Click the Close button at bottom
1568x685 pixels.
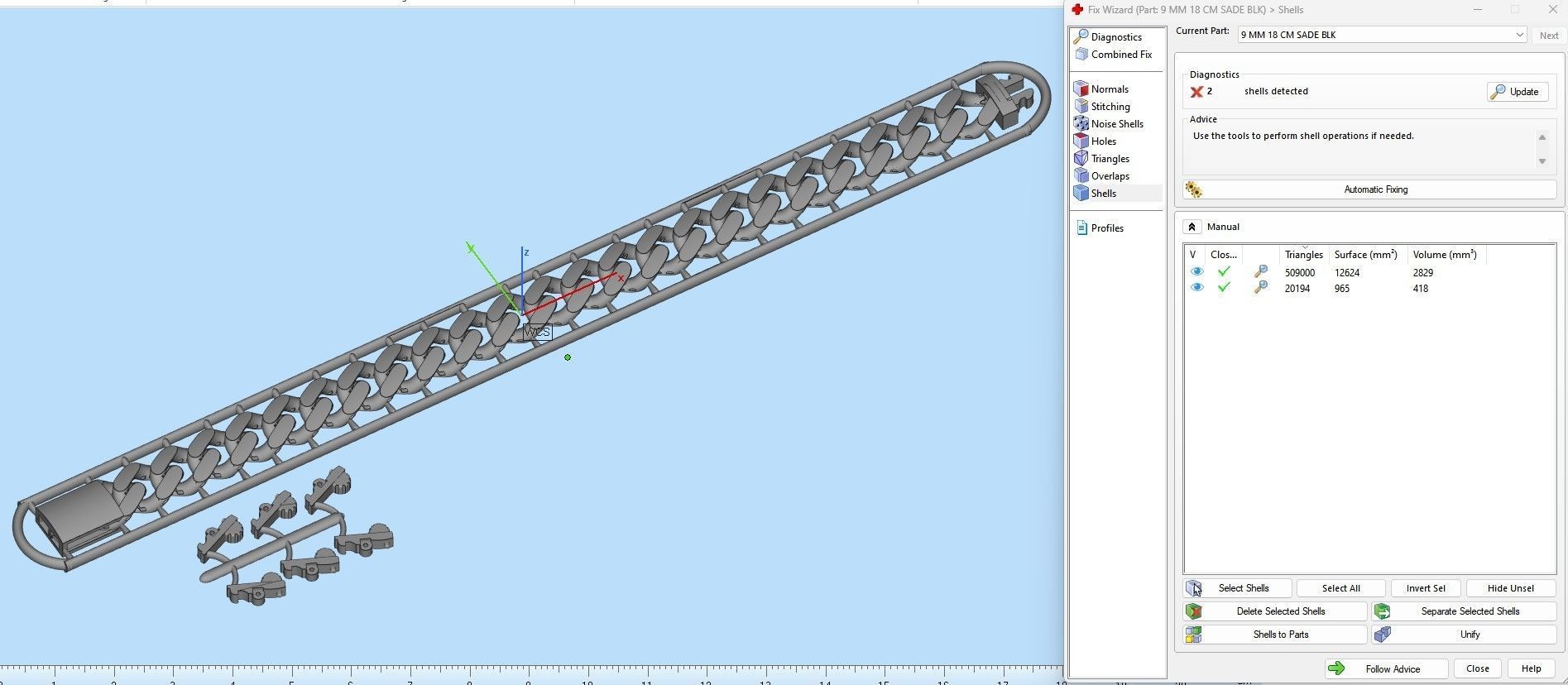1477,668
